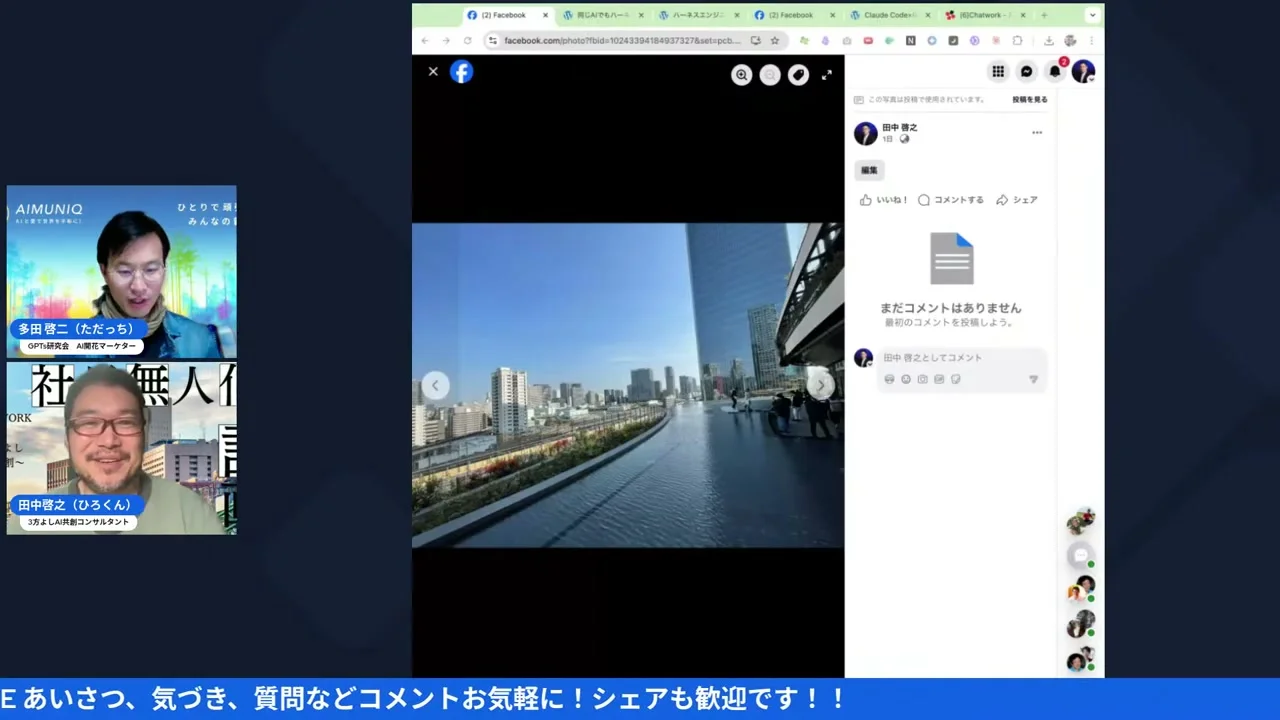The height and width of the screenshot is (720, 1280).
Task: Insert a GIF in the comment
Action: click(x=937, y=379)
